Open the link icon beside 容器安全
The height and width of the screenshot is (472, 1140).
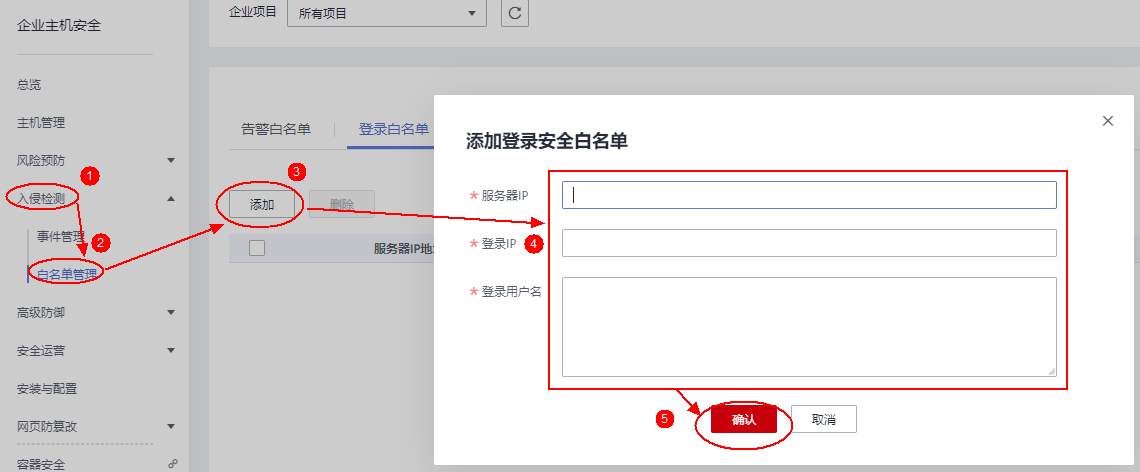(172, 463)
